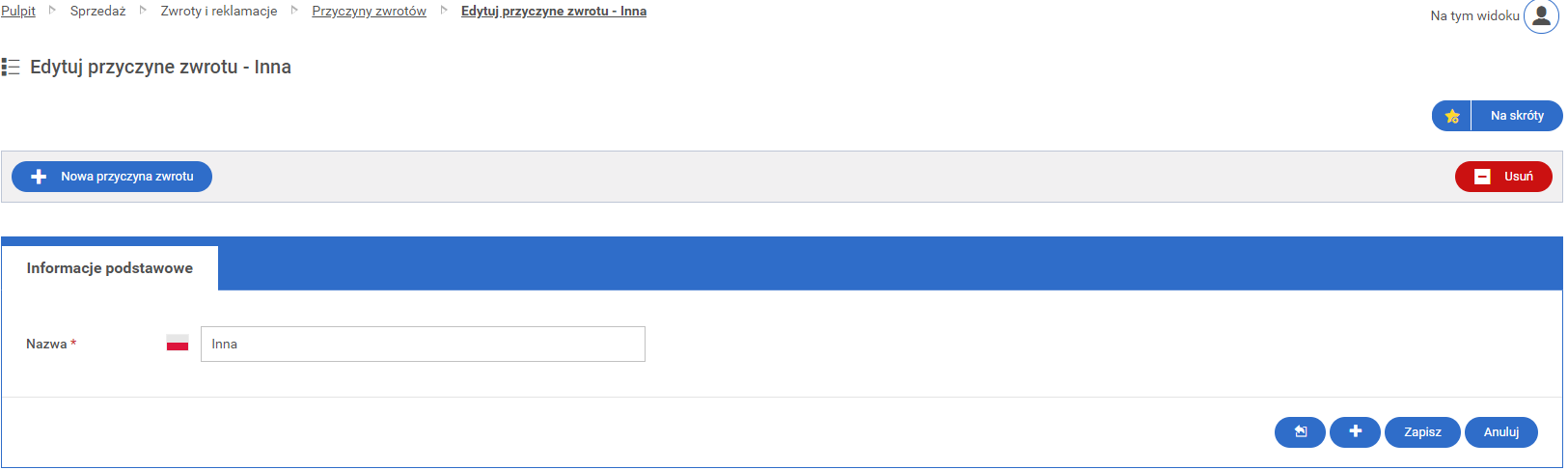Go to the Pulpit breadcrumb link
Screen dimensions: 1568x470
coord(18,12)
